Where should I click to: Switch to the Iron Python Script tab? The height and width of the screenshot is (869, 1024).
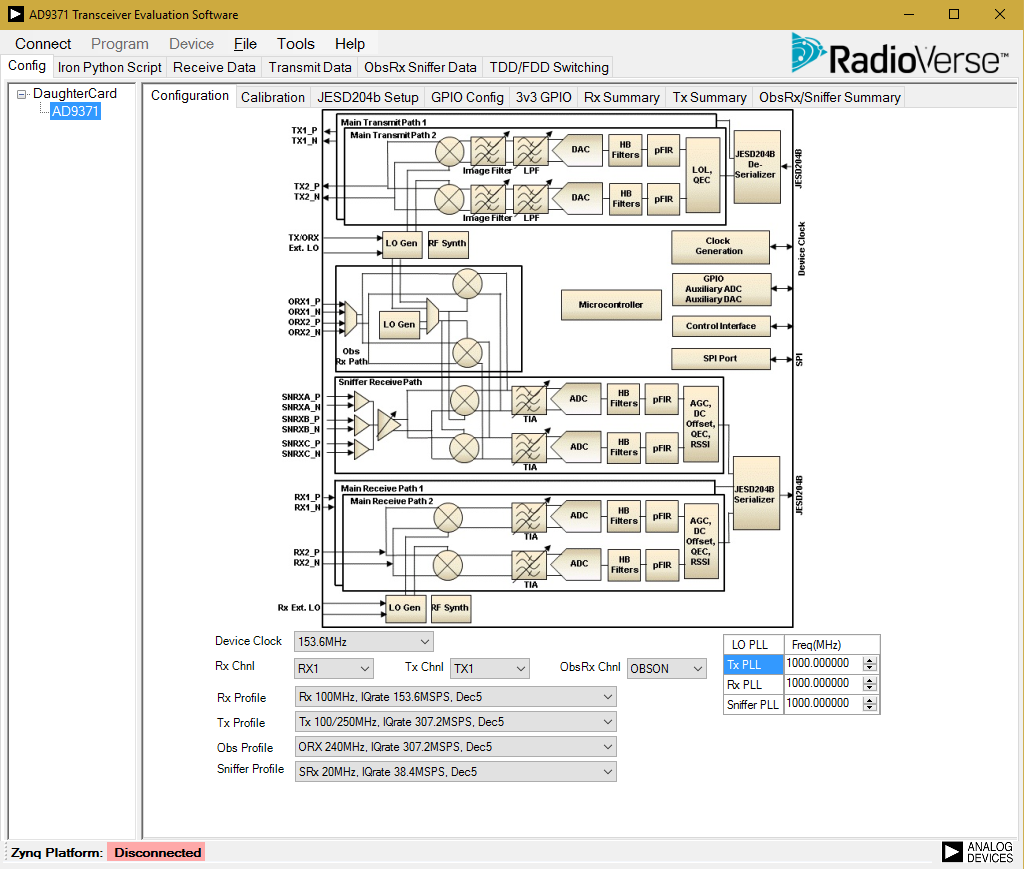[x=110, y=67]
